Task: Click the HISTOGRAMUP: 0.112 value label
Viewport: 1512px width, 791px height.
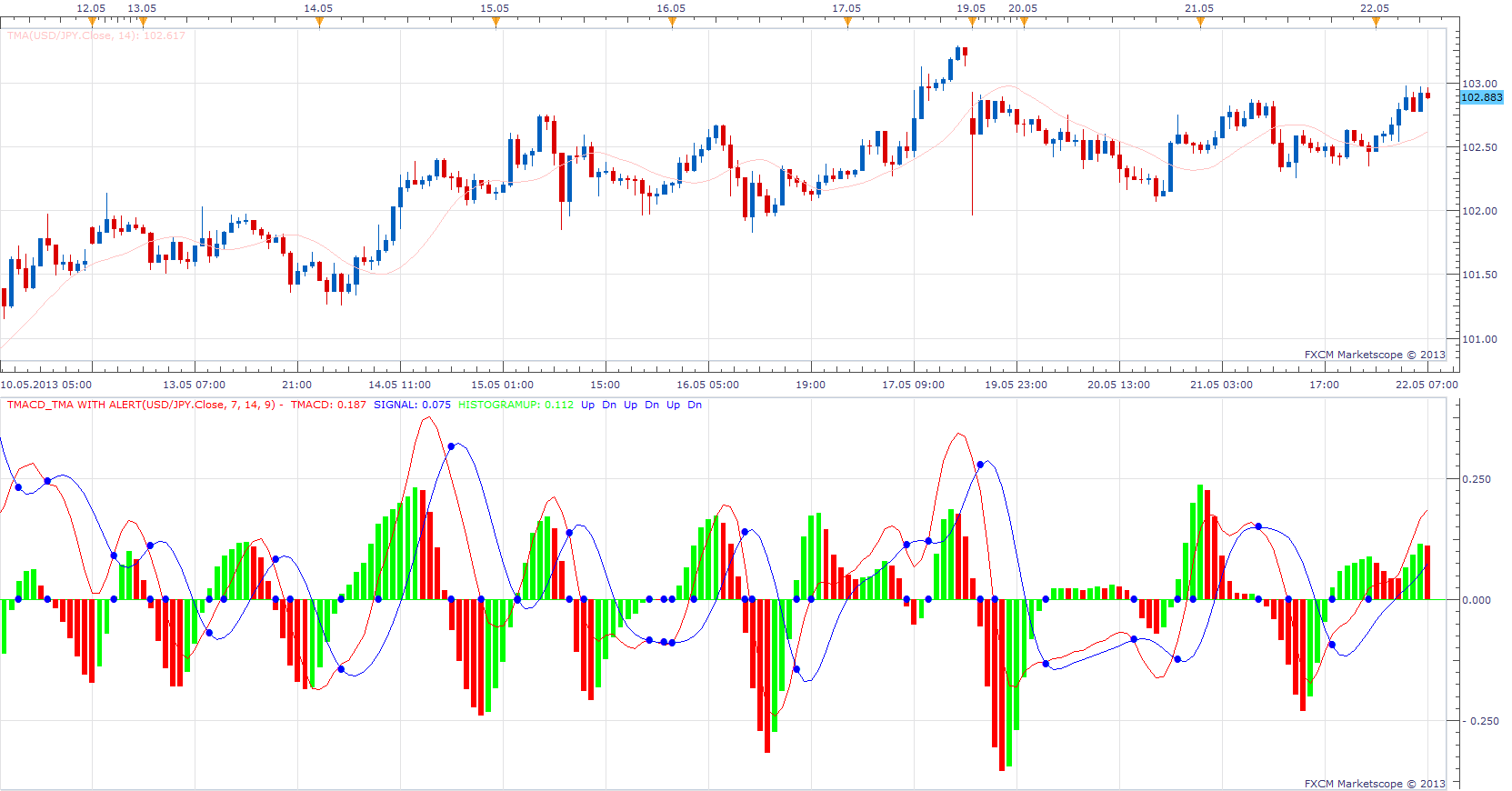Action: [x=516, y=405]
